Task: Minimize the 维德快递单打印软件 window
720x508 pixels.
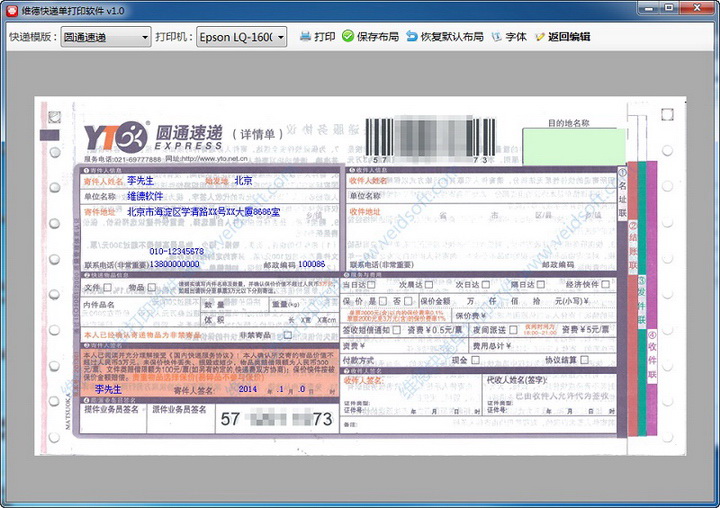Action: (x=649, y=8)
